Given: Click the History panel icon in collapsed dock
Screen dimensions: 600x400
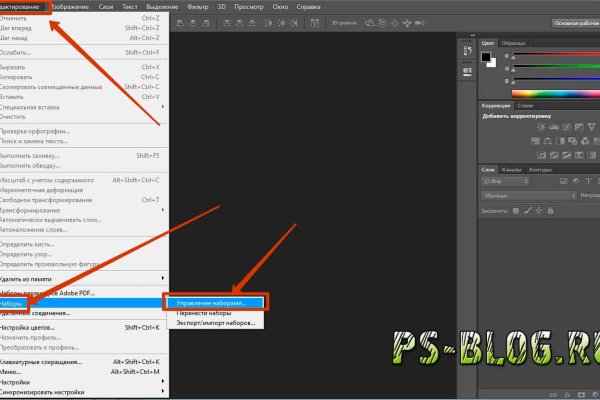Looking at the screenshot, I should pyautogui.click(x=467, y=51).
